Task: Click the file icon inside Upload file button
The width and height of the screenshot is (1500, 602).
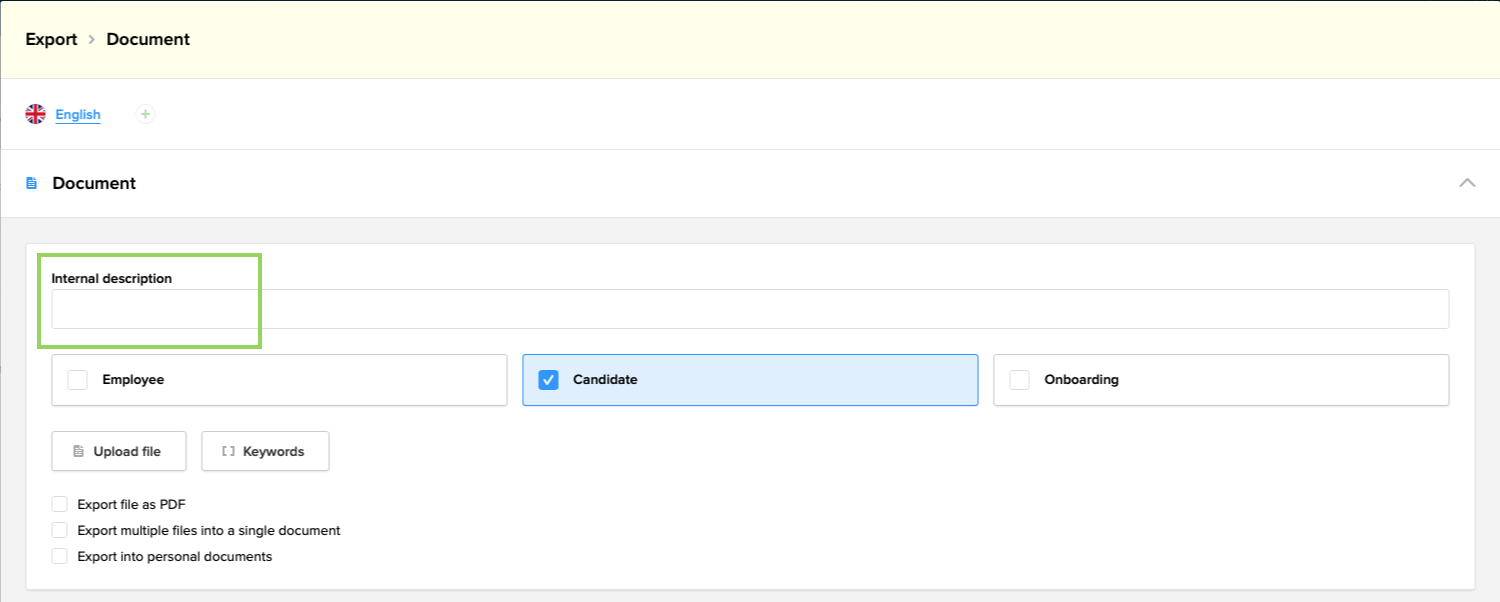Action: point(80,451)
